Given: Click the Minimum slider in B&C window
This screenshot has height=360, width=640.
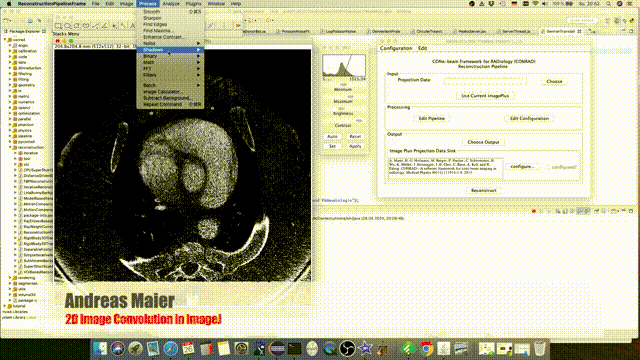Looking at the screenshot, I should tap(344, 84).
